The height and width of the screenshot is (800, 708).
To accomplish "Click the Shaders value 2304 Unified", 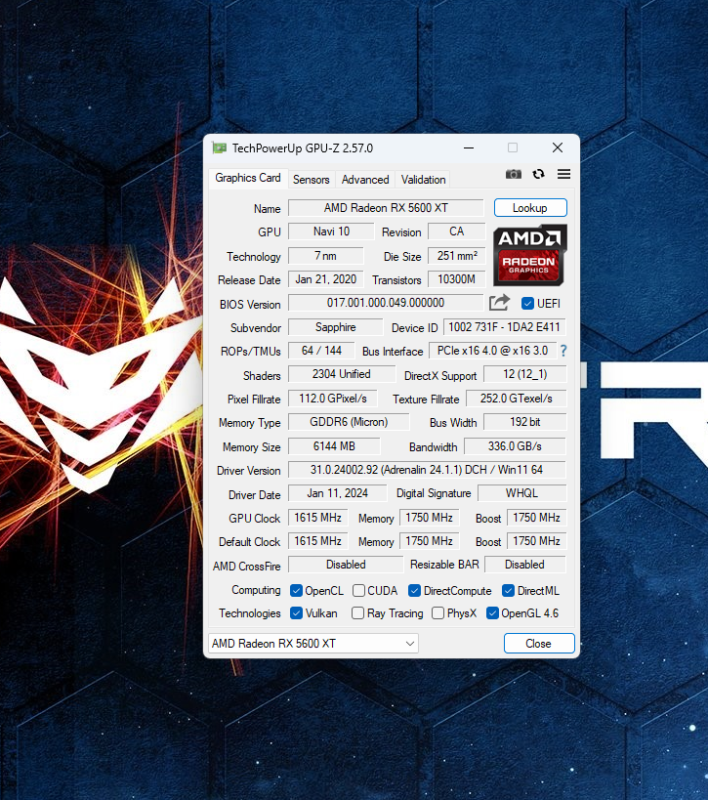I will click(x=341, y=374).
